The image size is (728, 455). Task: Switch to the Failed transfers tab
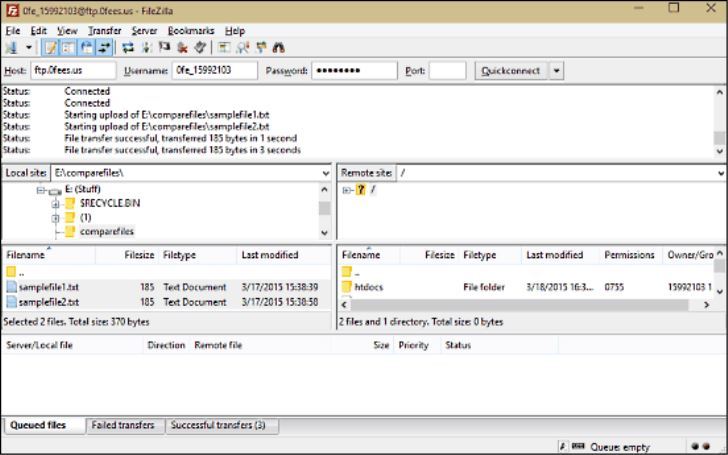125,425
